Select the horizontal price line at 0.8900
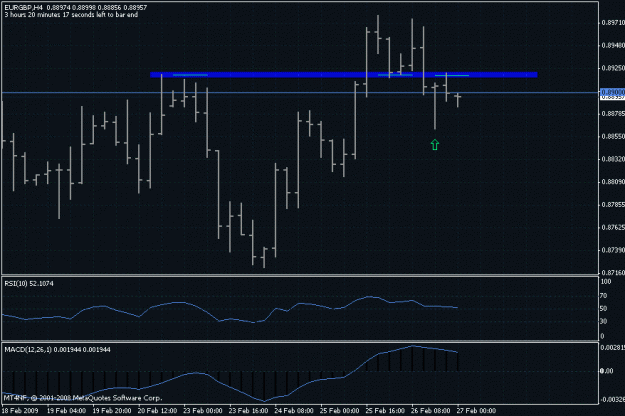 tap(300, 92)
